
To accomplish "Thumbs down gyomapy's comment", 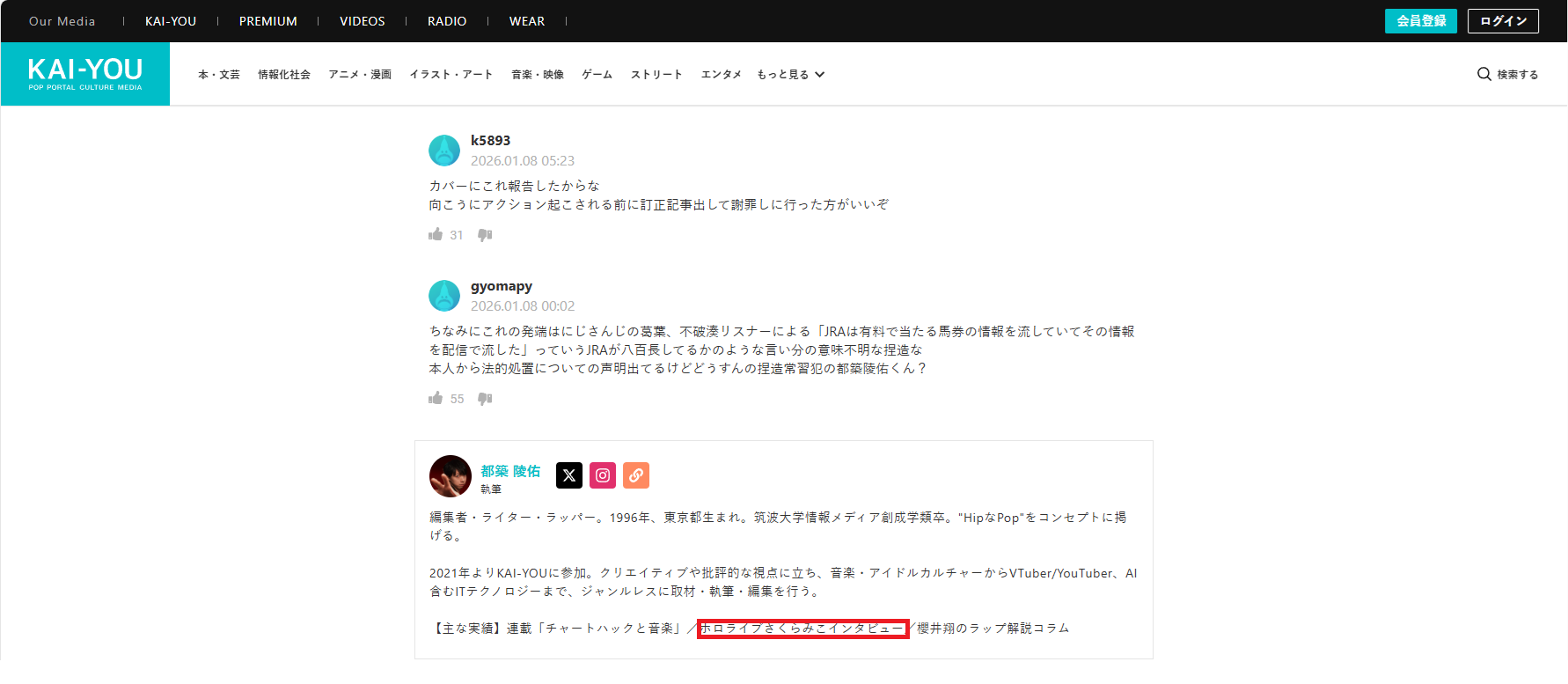I will tap(485, 399).
